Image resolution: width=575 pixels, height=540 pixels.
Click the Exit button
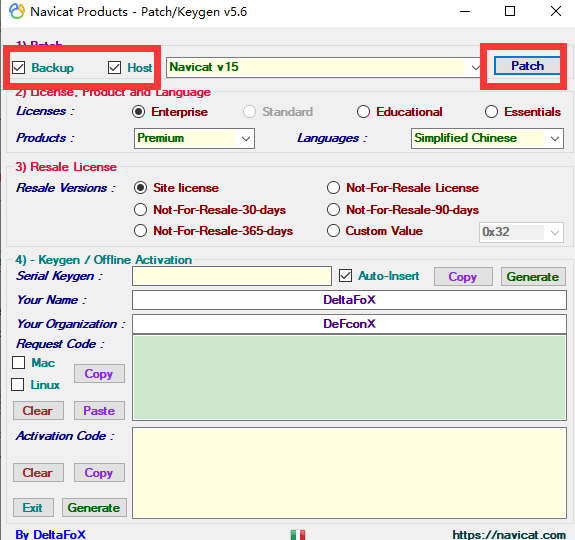pyautogui.click(x=33, y=508)
